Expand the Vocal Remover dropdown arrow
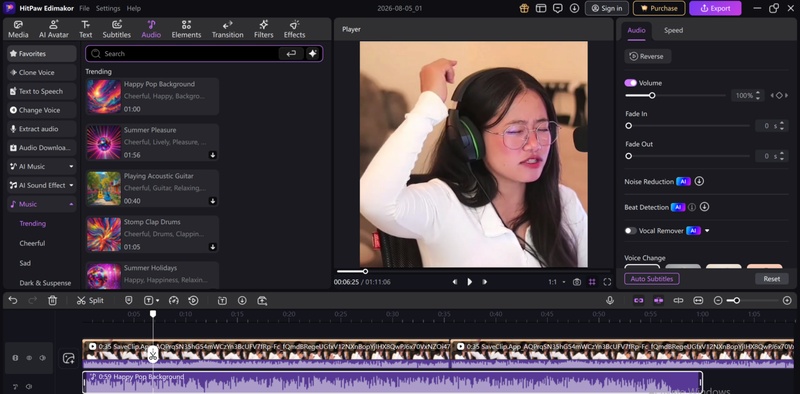Viewport: 800px width, 394px height. click(x=707, y=231)
